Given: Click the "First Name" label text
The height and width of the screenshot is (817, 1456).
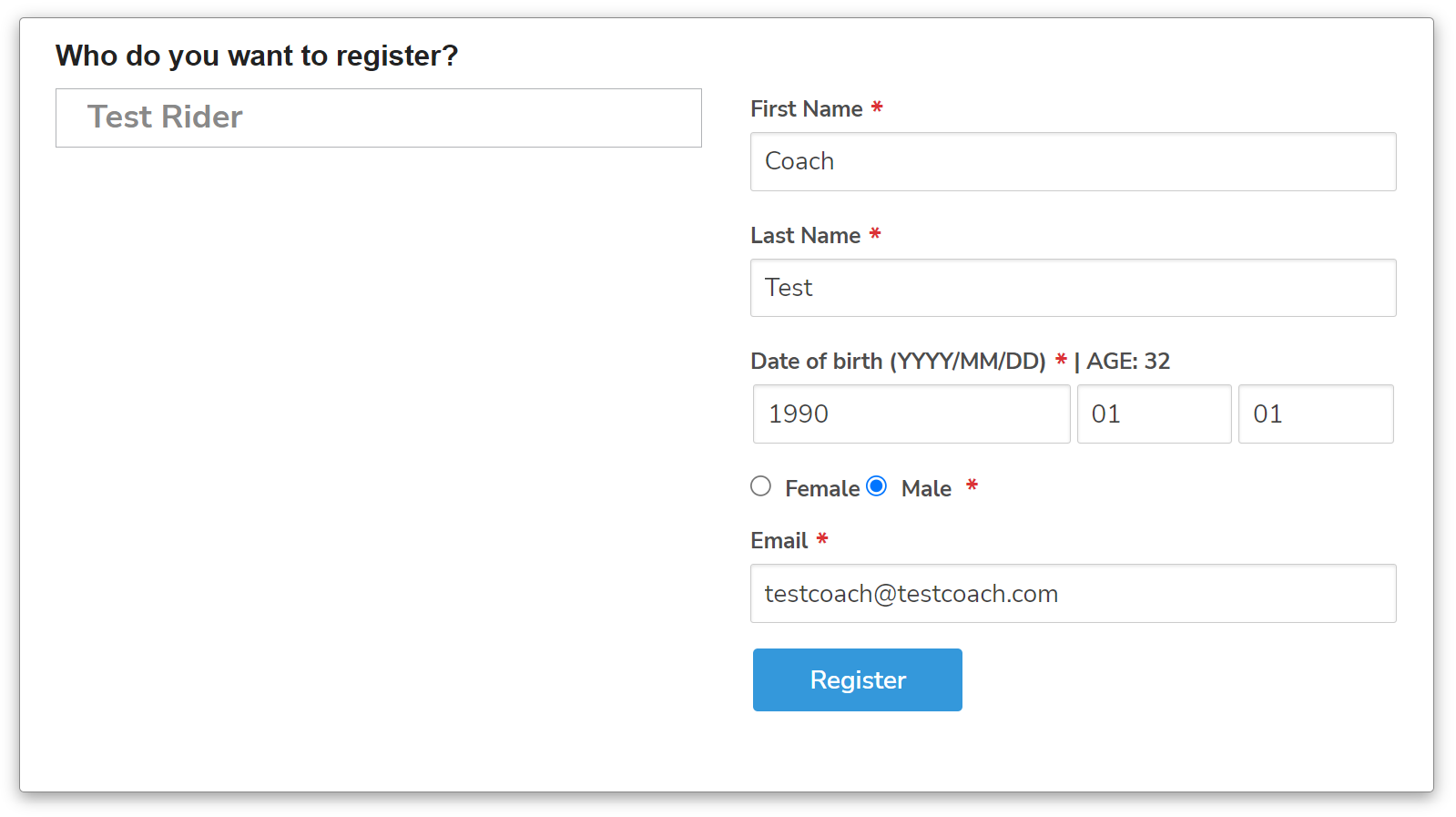Looking at the screenshot, I should click(806, 109).
